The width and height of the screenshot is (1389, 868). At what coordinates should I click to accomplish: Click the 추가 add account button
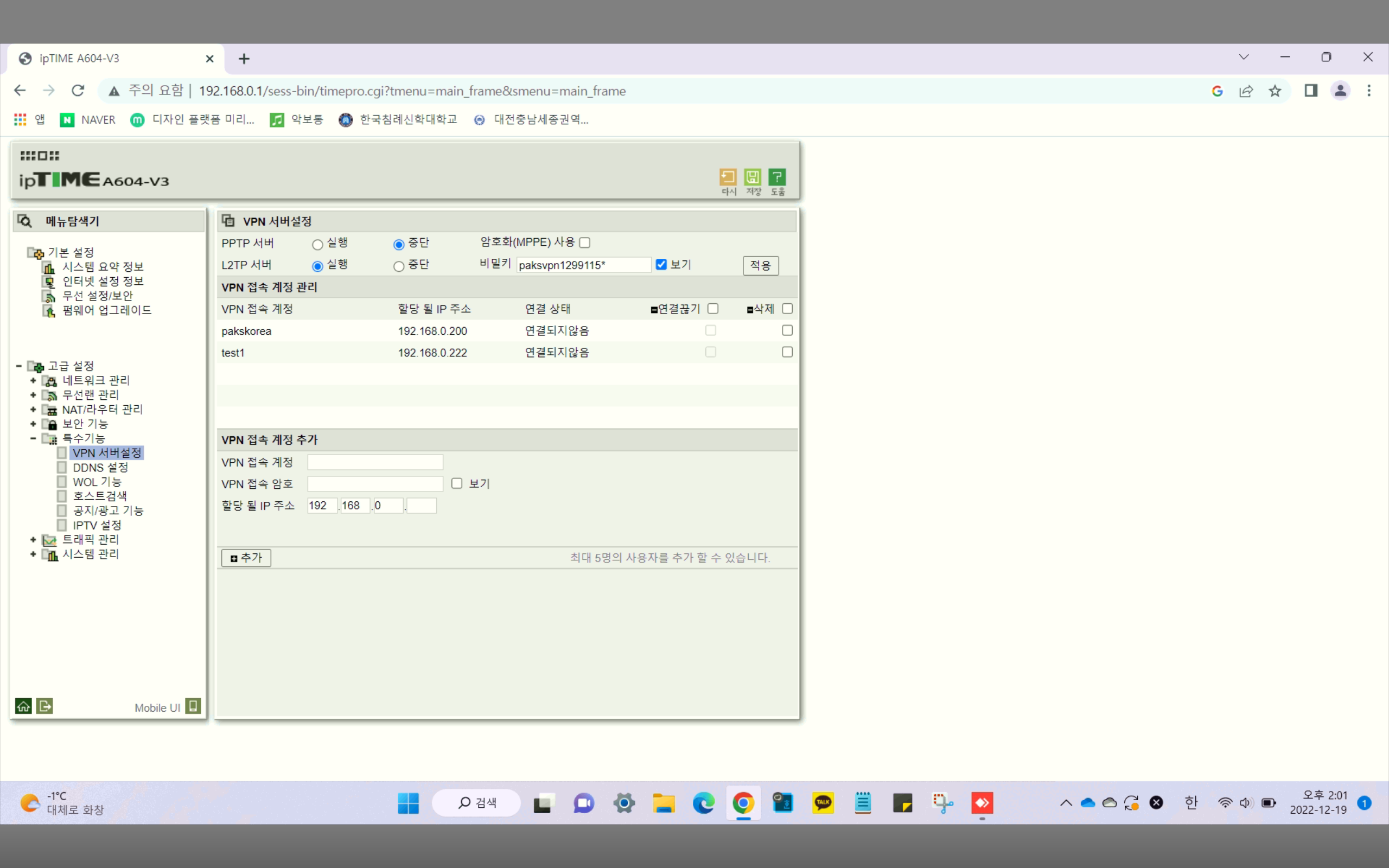click(x=246, y=558)
